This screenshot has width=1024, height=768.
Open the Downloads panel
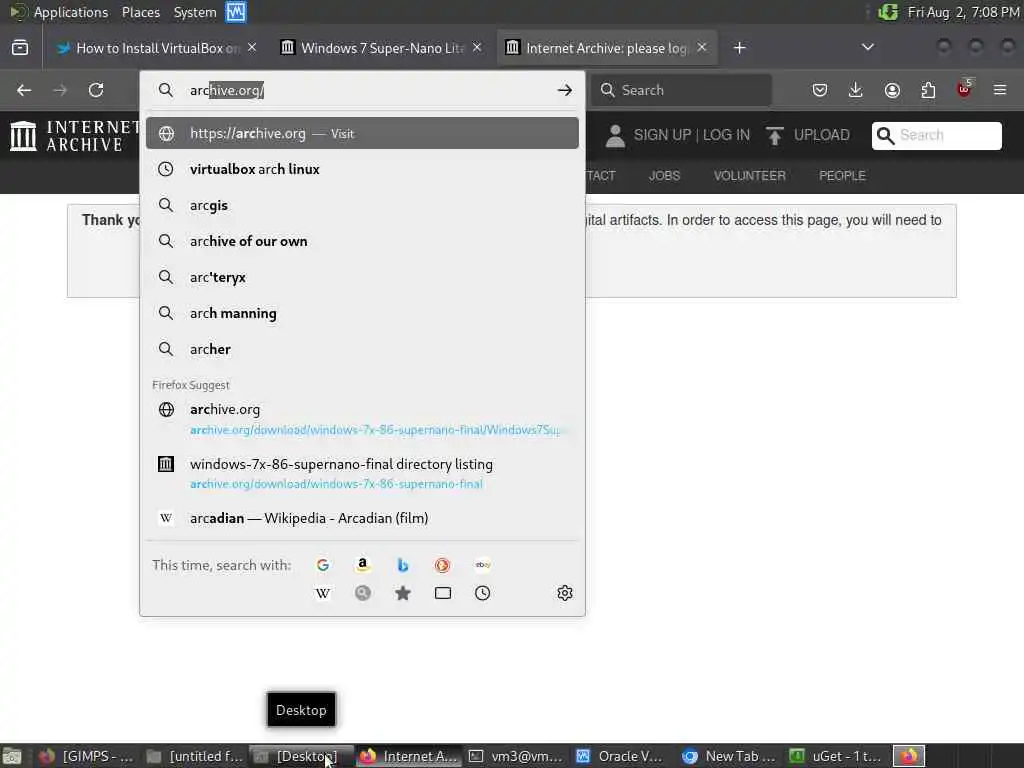856,90
